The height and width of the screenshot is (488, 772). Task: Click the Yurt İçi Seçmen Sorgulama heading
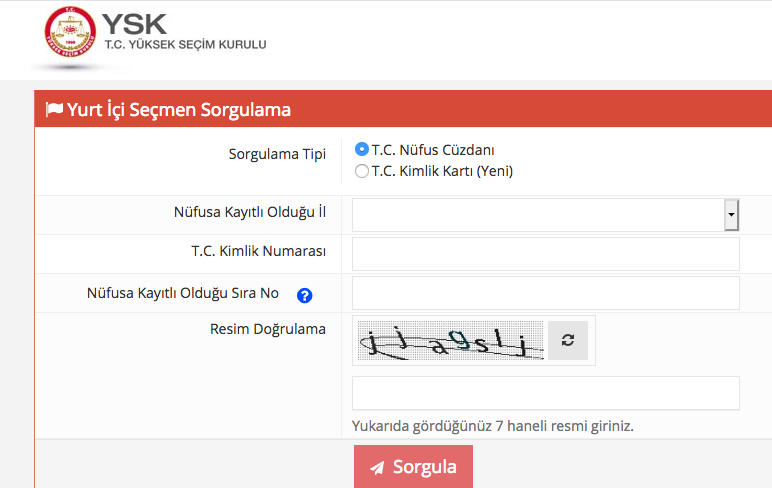coord(179,110)
